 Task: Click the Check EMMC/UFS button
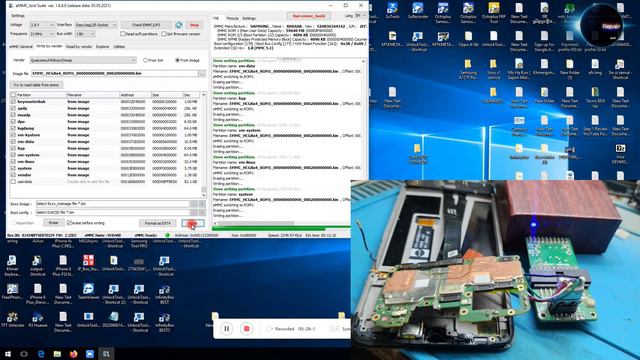click(146, 25)
